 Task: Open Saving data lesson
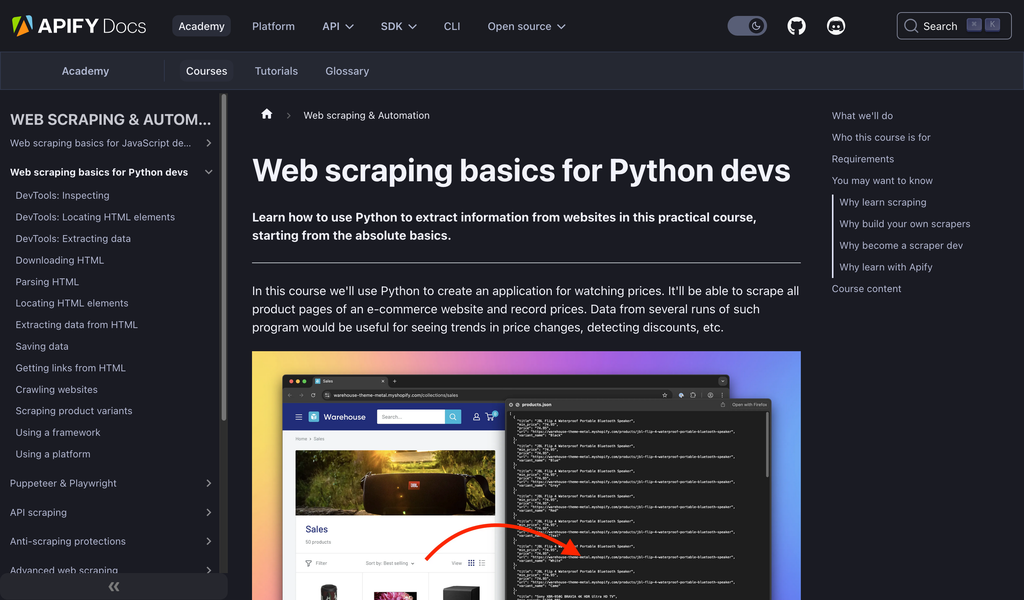click(x=42, y=346)
